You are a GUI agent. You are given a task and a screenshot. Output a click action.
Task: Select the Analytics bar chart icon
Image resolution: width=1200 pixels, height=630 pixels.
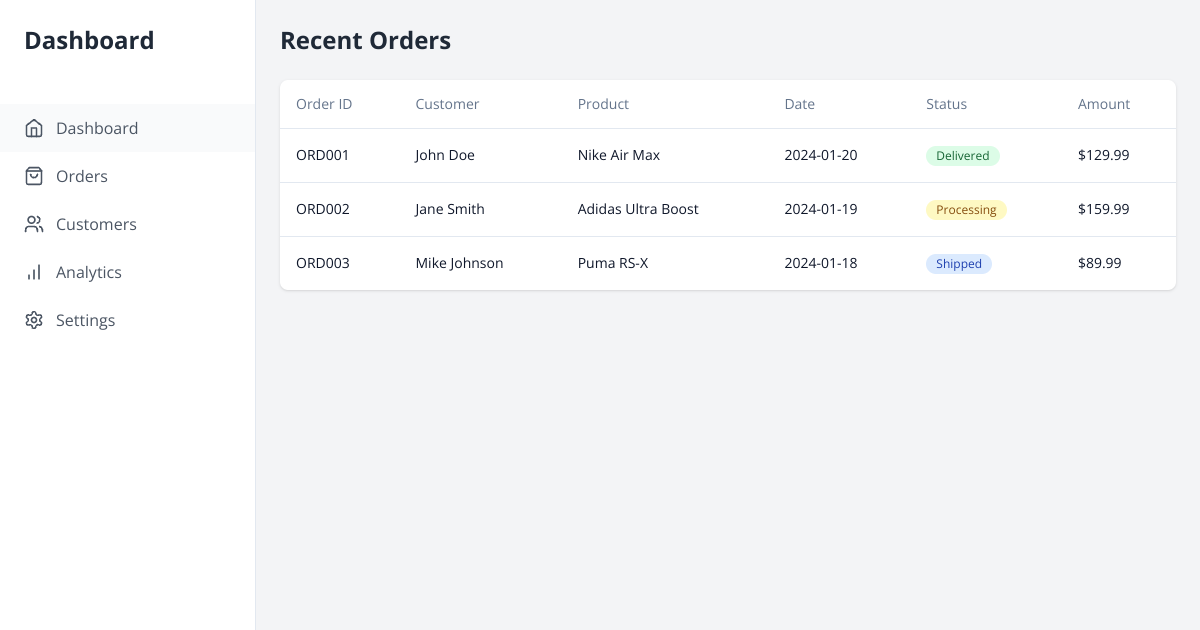pyautogui.click(x=34, y=272)
